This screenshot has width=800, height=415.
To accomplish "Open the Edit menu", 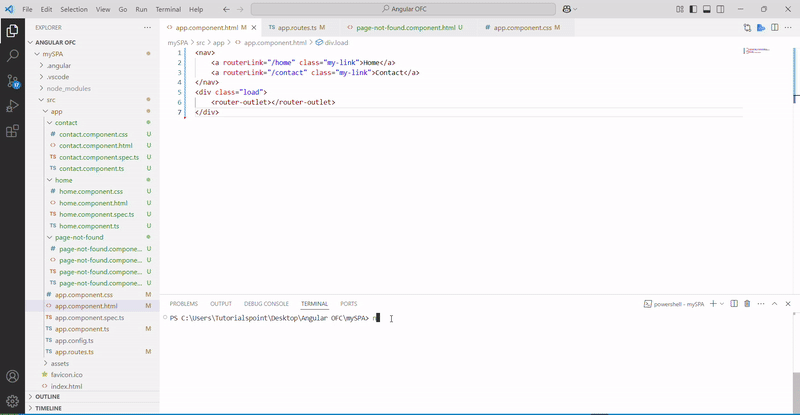I will click(46, 9).
